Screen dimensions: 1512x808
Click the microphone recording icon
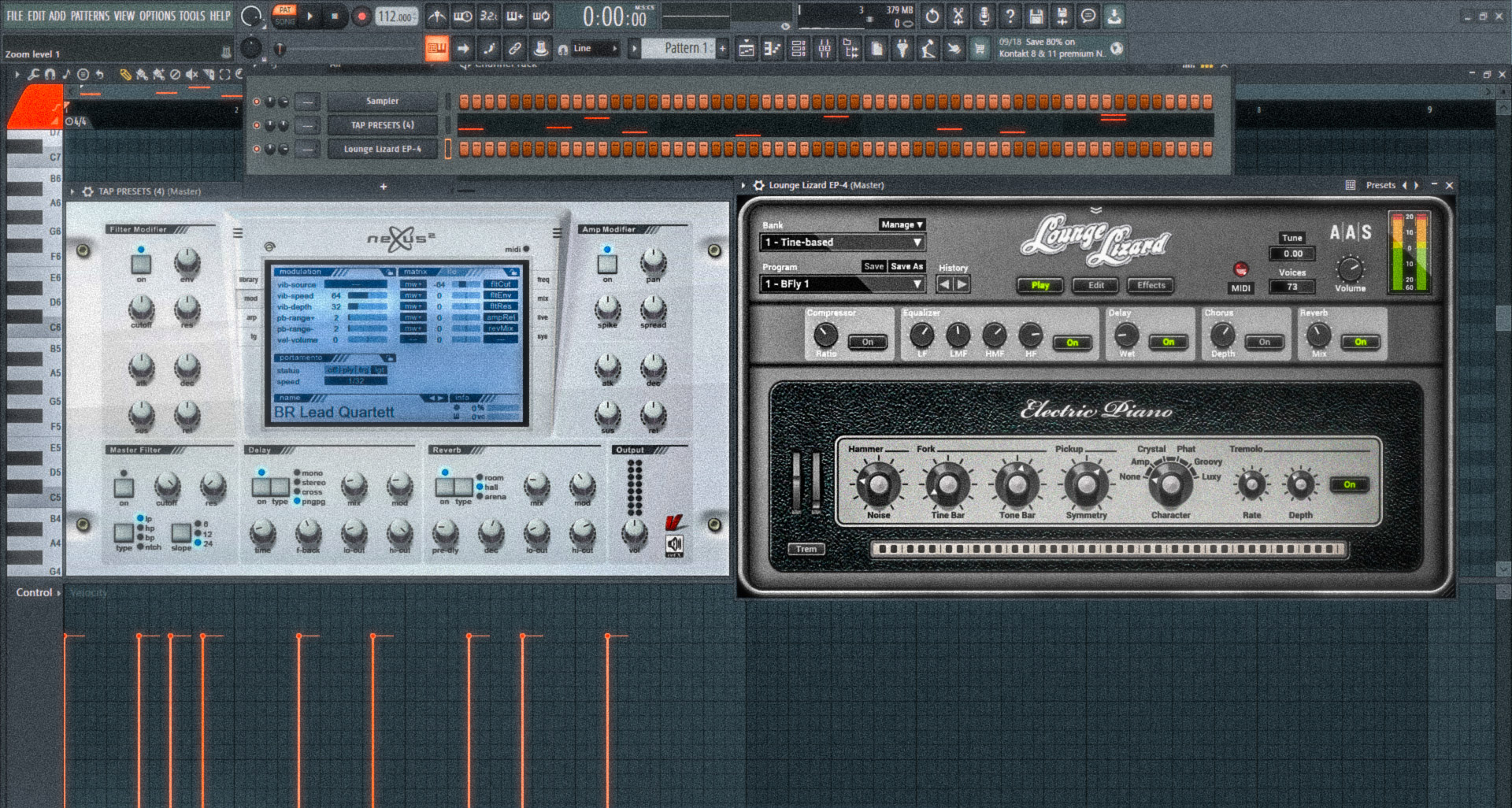pyautogui.click(x=984, y=16)
